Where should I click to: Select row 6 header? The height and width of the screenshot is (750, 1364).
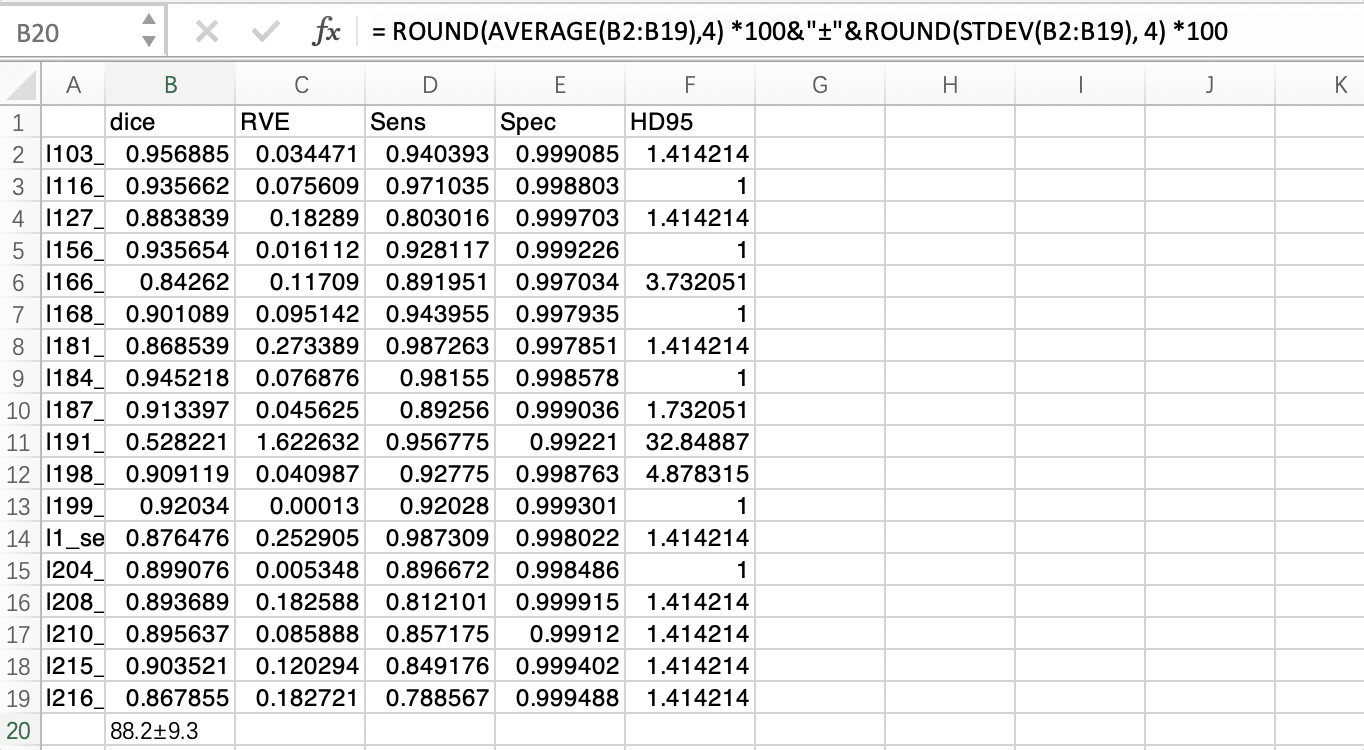(x=20, y=282)
